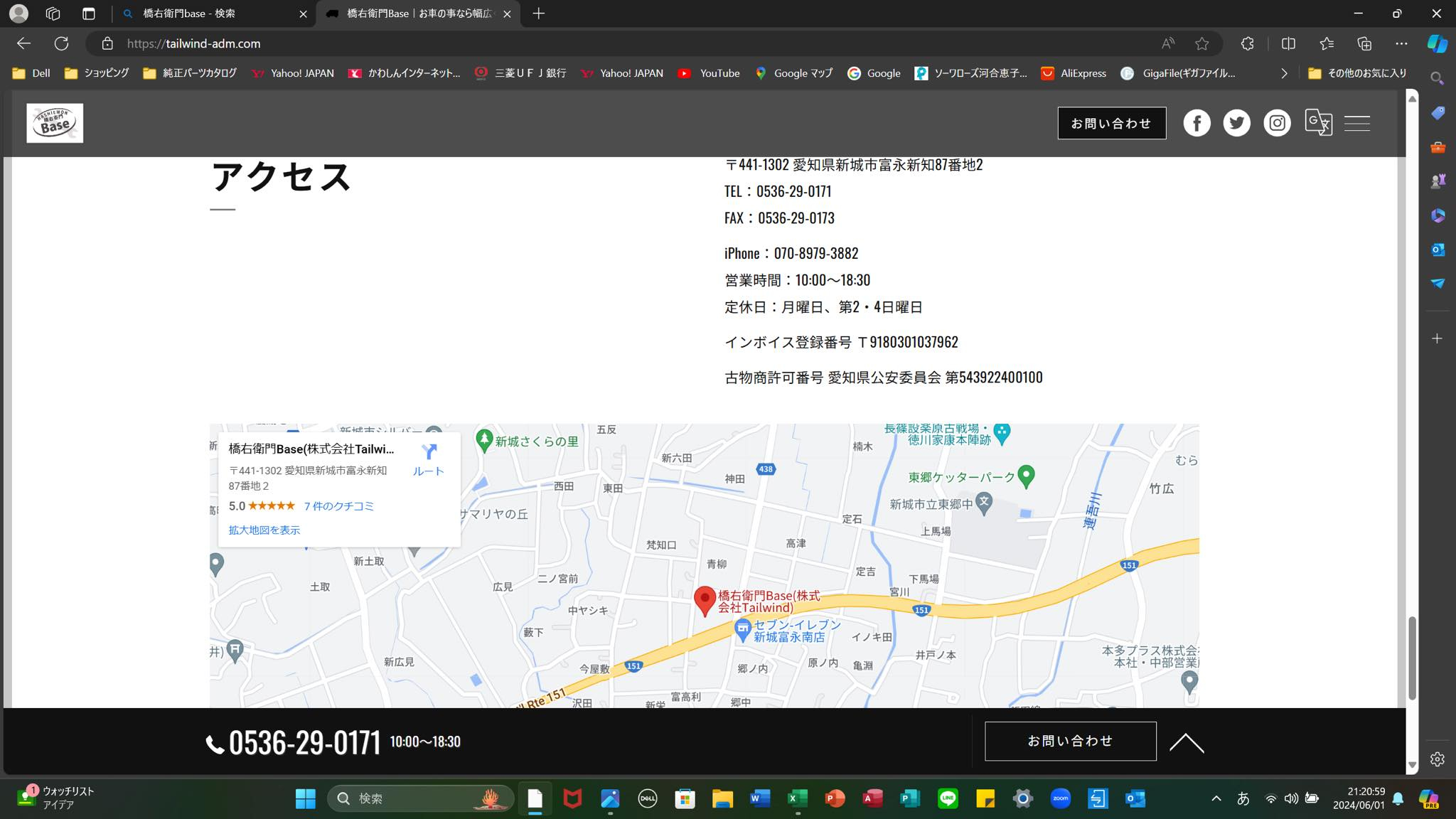1456x819 pixels.
Task: Open the browser extensions icon
Action: click(1247, 43)
